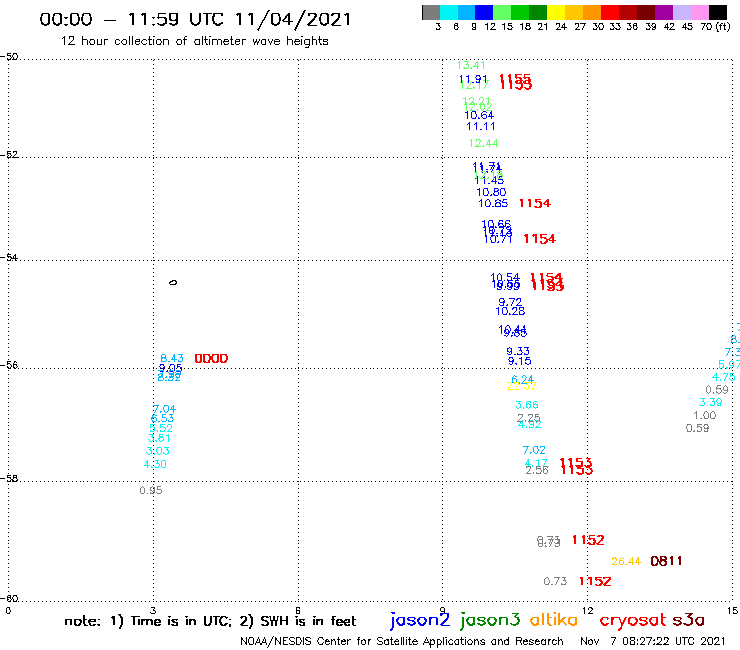Click the 10.80 wave height value

click(491, 192)
